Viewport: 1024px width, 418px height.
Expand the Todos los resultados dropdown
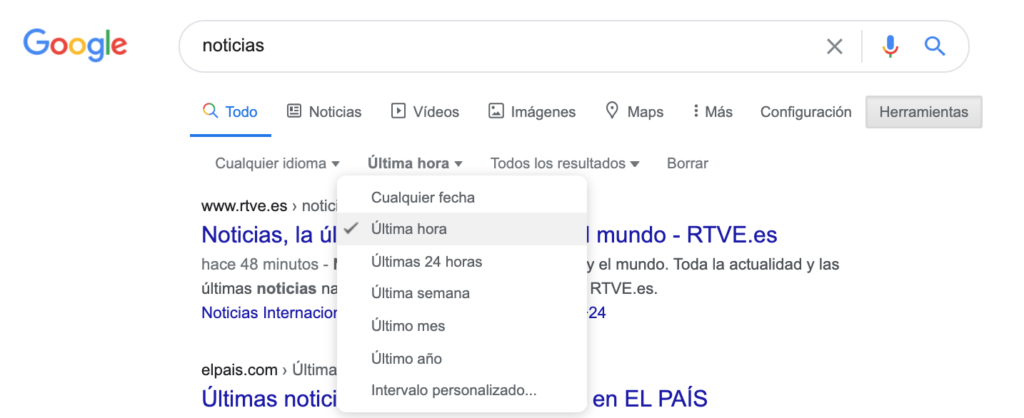pos(565,163)
